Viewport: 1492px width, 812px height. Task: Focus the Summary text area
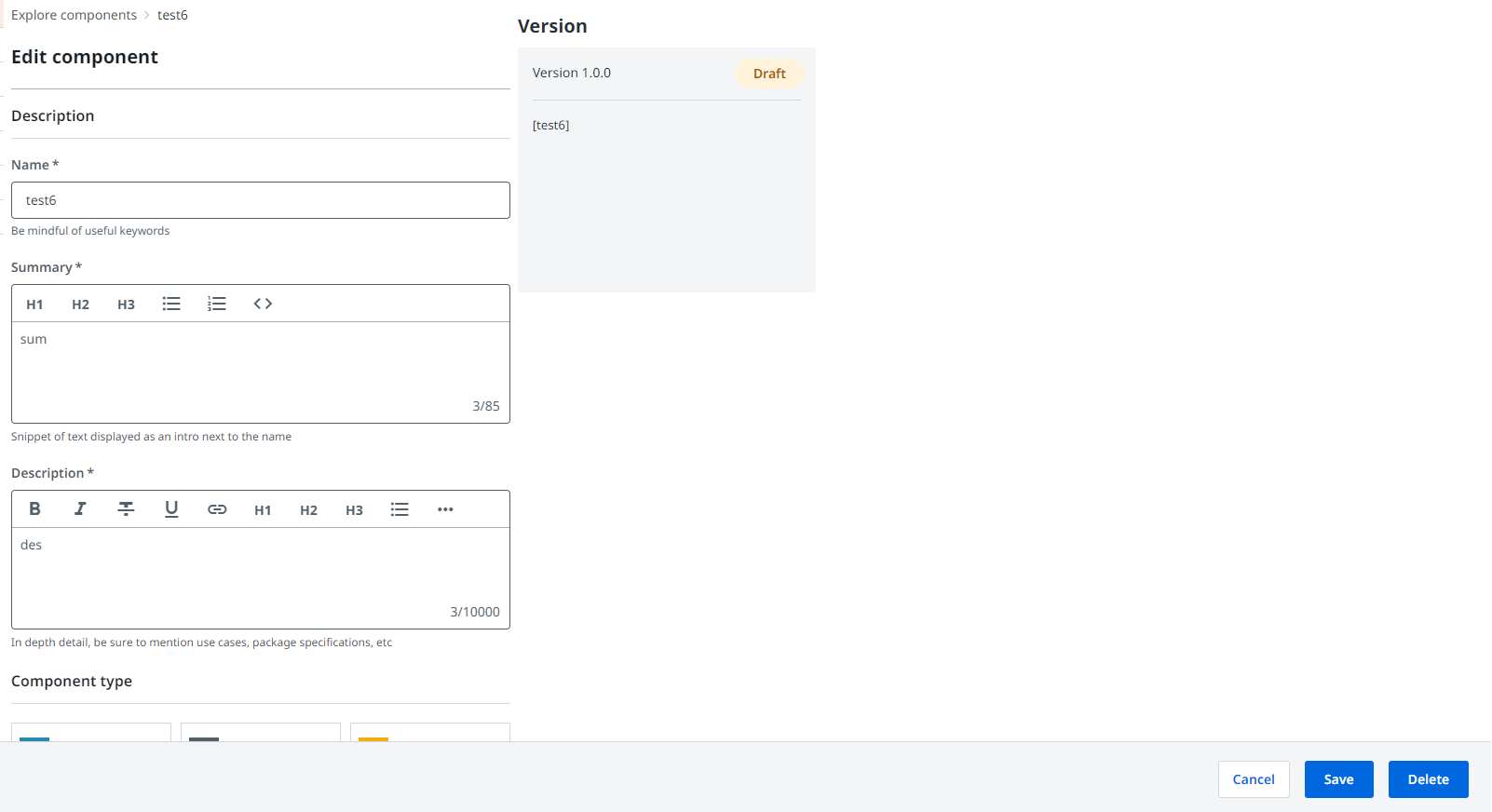(261, 372)
